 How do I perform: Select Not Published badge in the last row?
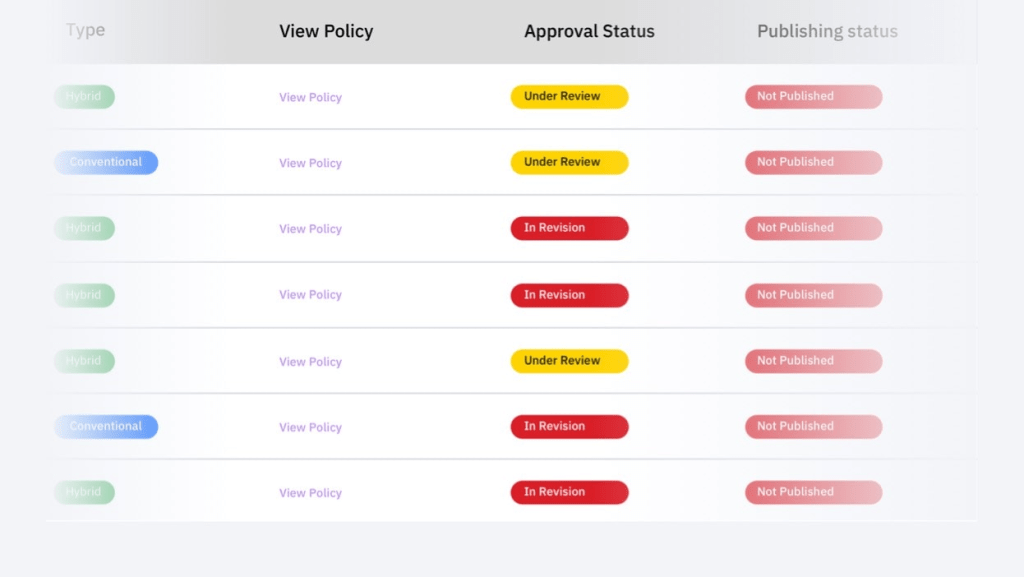(813, 492)
